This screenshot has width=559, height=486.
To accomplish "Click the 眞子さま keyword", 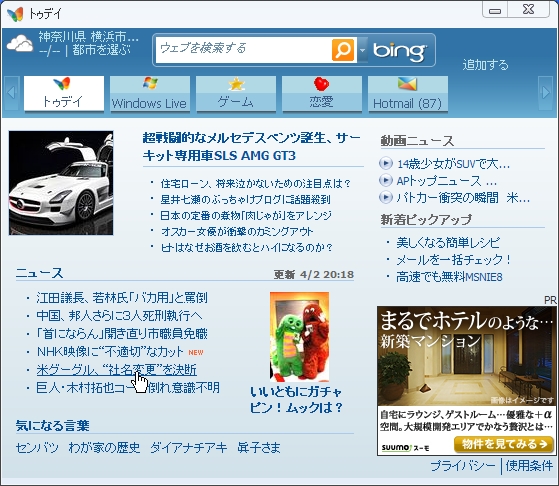I will pos(259,447).
